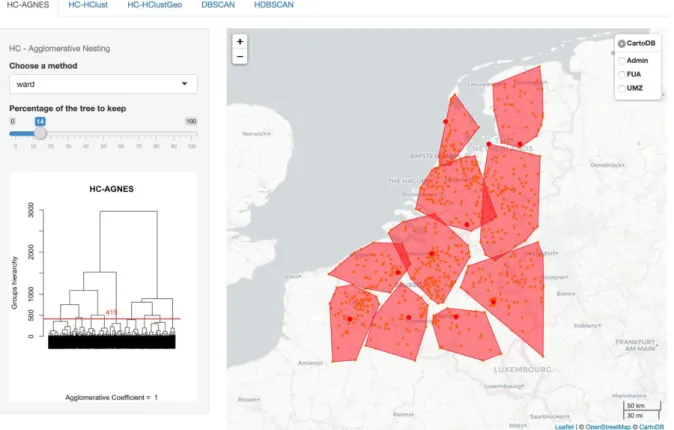Click the red cluster center near Amsterdam
This screenshot has width=674, height=430.
coord(446,122)
